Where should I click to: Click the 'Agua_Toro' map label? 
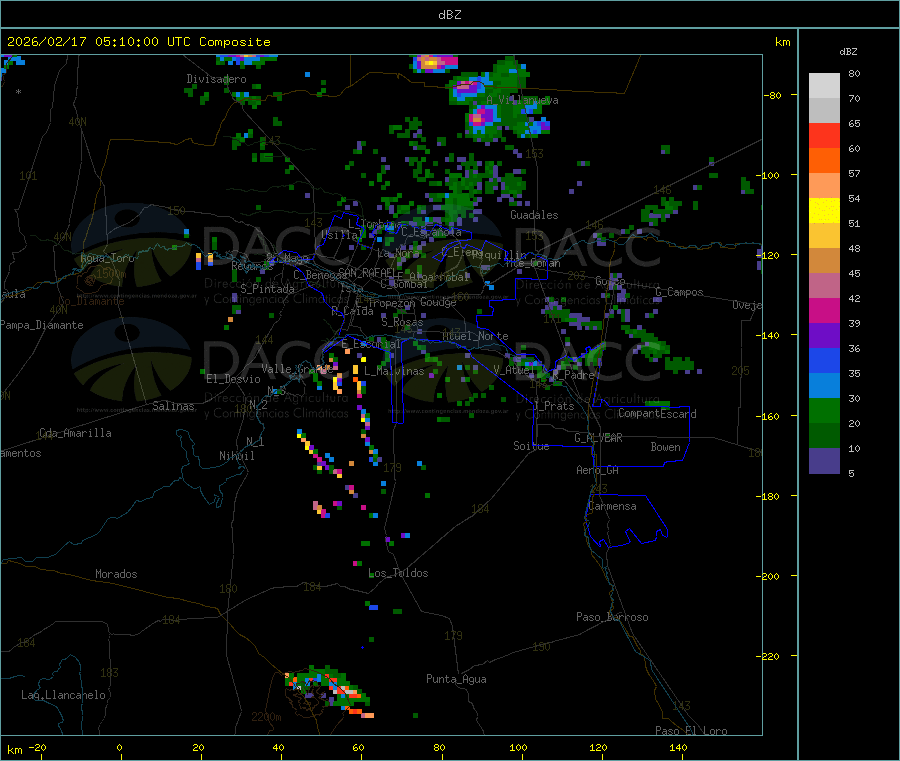107,258
